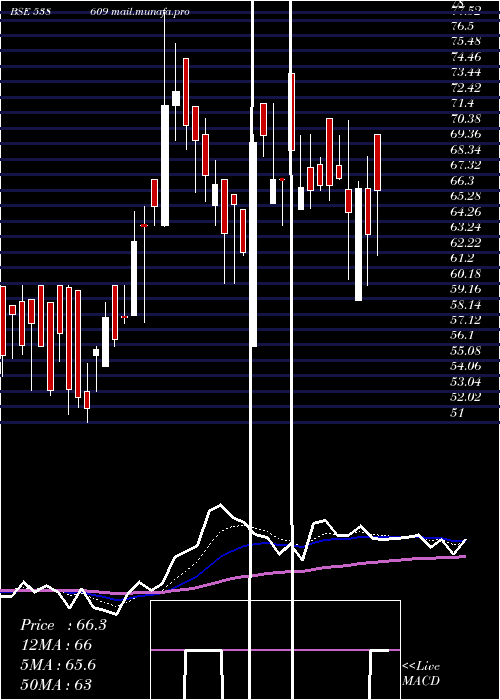500x700 pixels.
Task: Select the '50MA : 63' legend line
Action: 56,684
